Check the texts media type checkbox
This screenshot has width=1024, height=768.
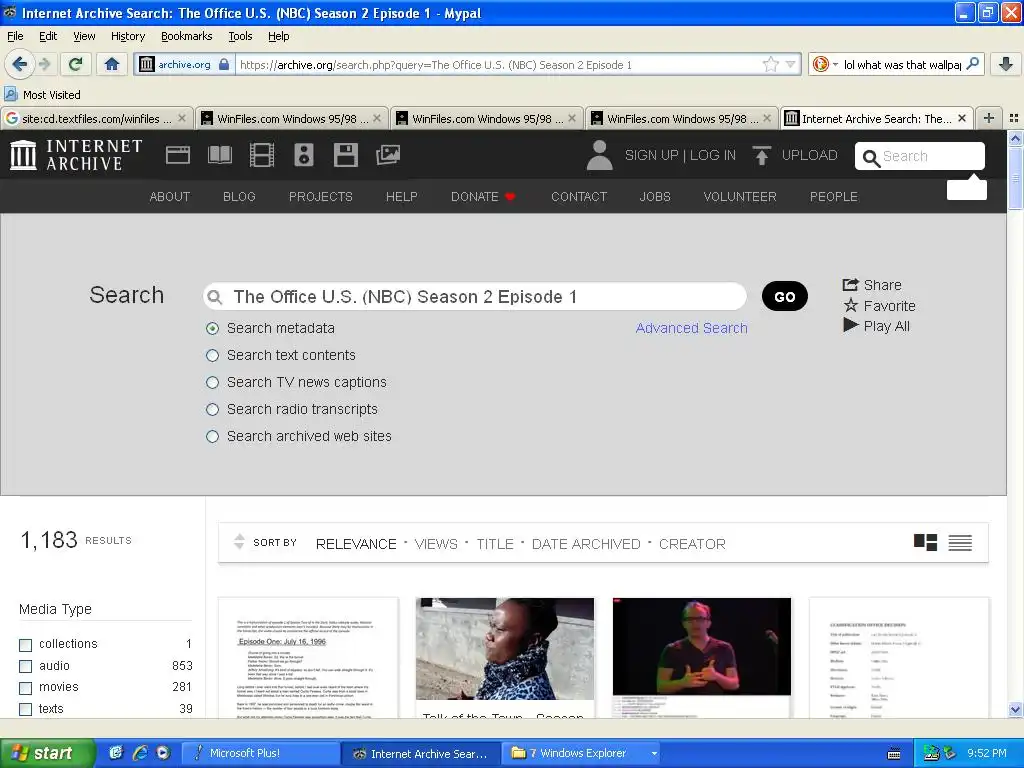coord(25,709)
